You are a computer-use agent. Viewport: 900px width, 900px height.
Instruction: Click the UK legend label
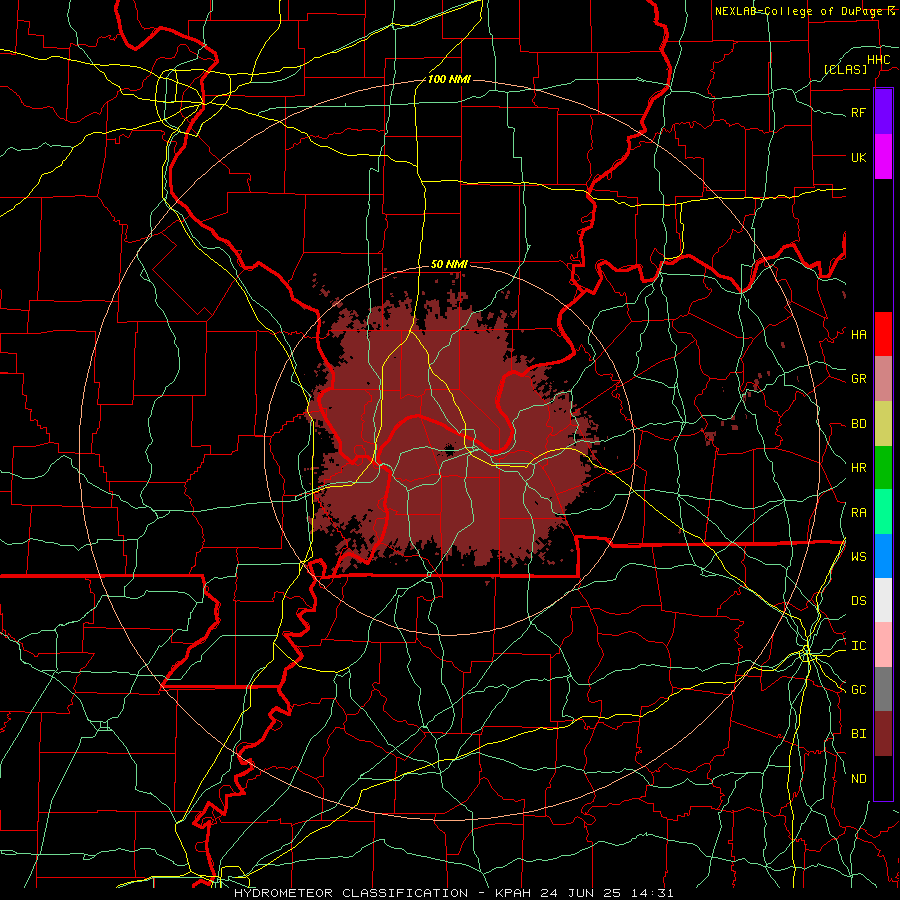(858, 157)
